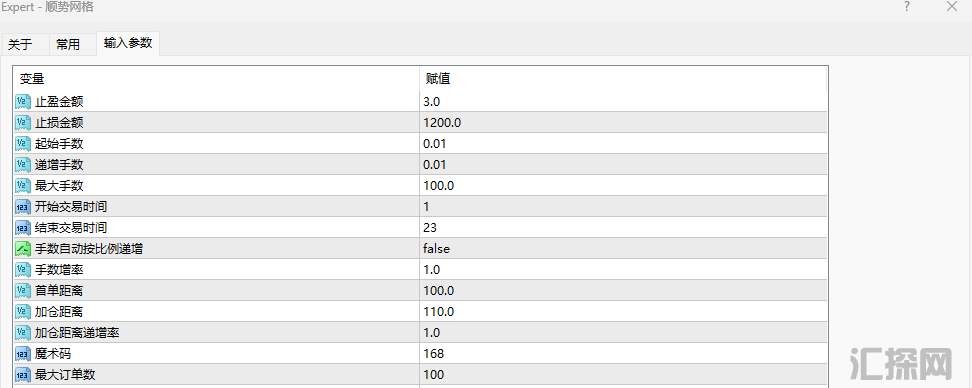Viewport: 972px width, 388px height.
Task: Click the double-type icon beside 止盈金额
Action: pos(23,102)
